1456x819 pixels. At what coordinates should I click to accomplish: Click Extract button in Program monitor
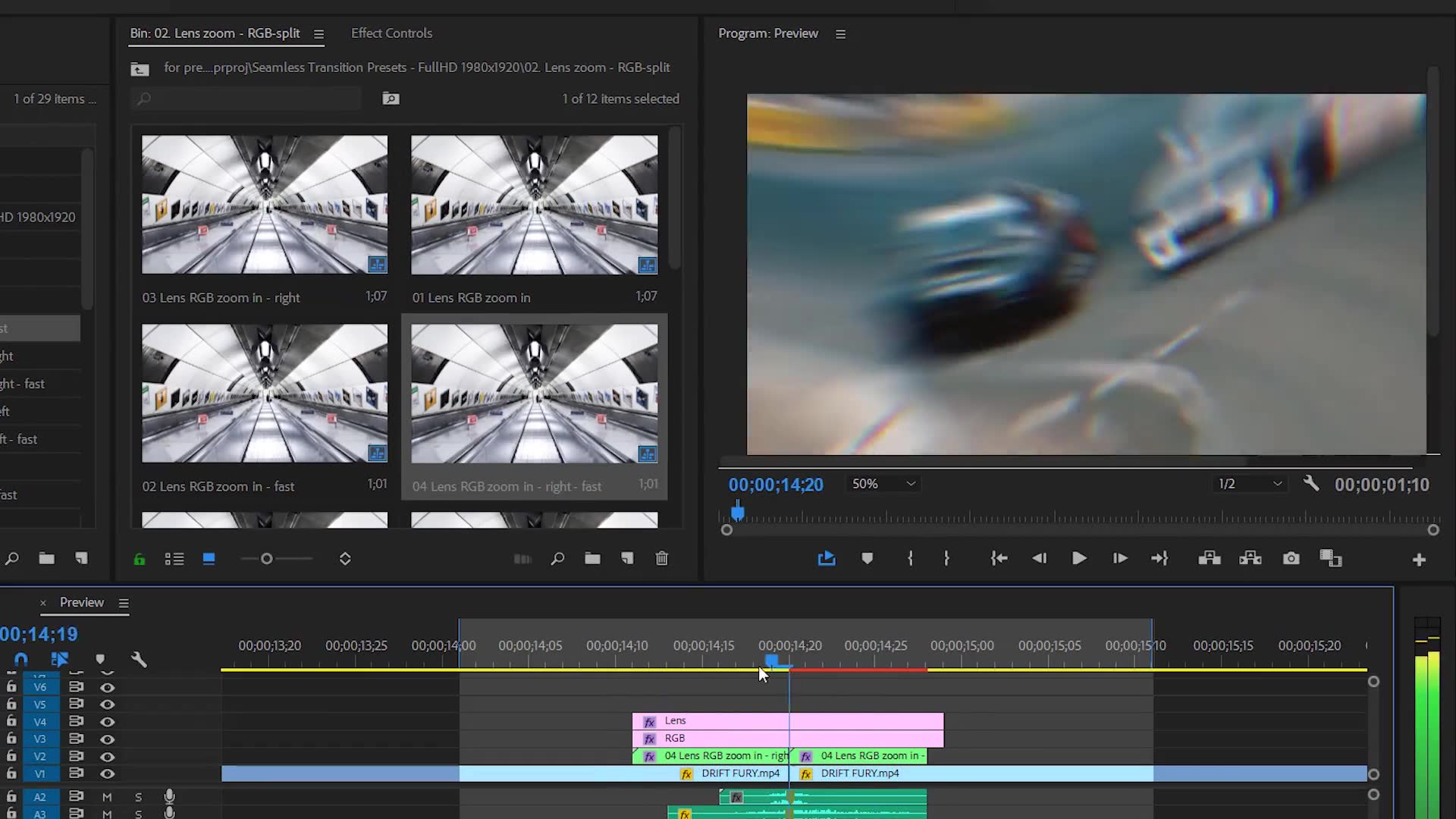point(1250,559)
